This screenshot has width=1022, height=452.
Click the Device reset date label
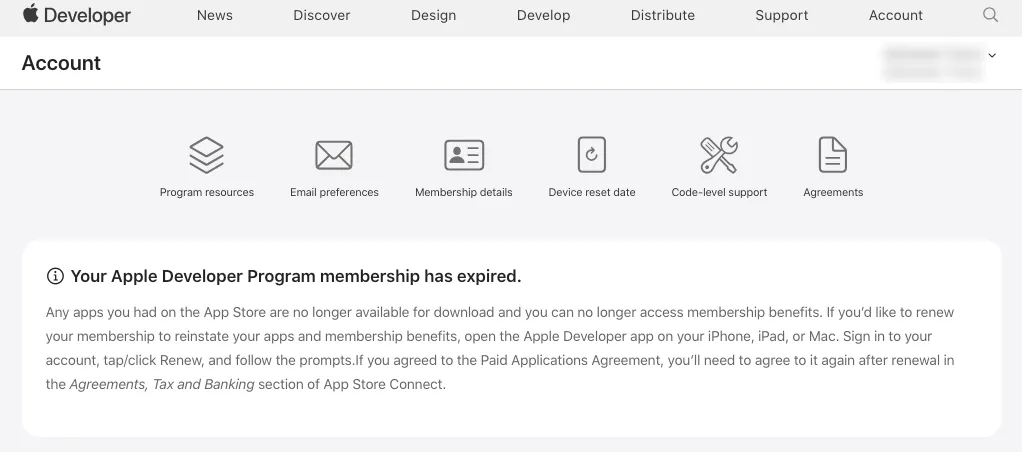pyautogui.click(x=592, y=192)
